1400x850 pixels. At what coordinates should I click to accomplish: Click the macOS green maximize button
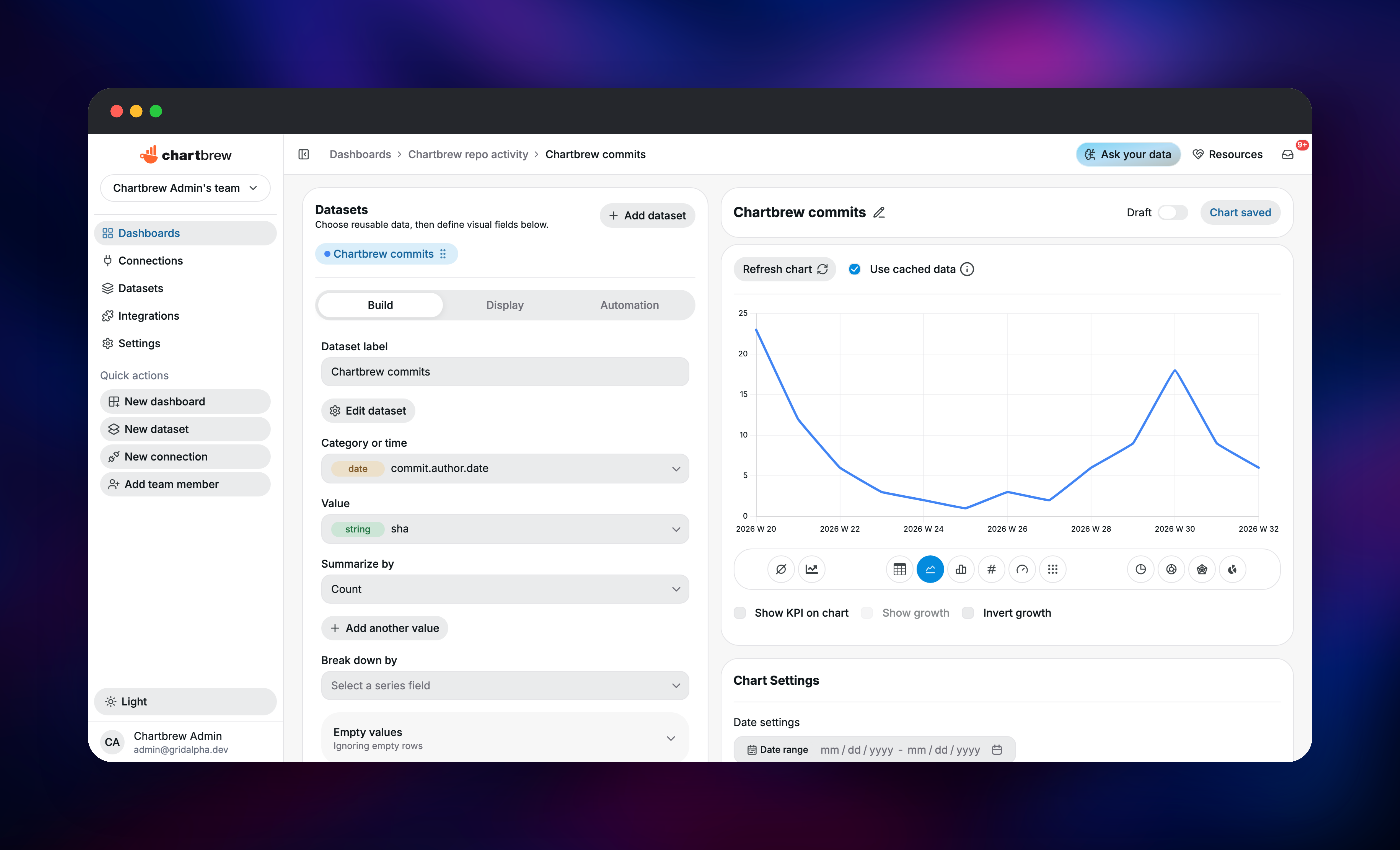(x=156, y=111)
